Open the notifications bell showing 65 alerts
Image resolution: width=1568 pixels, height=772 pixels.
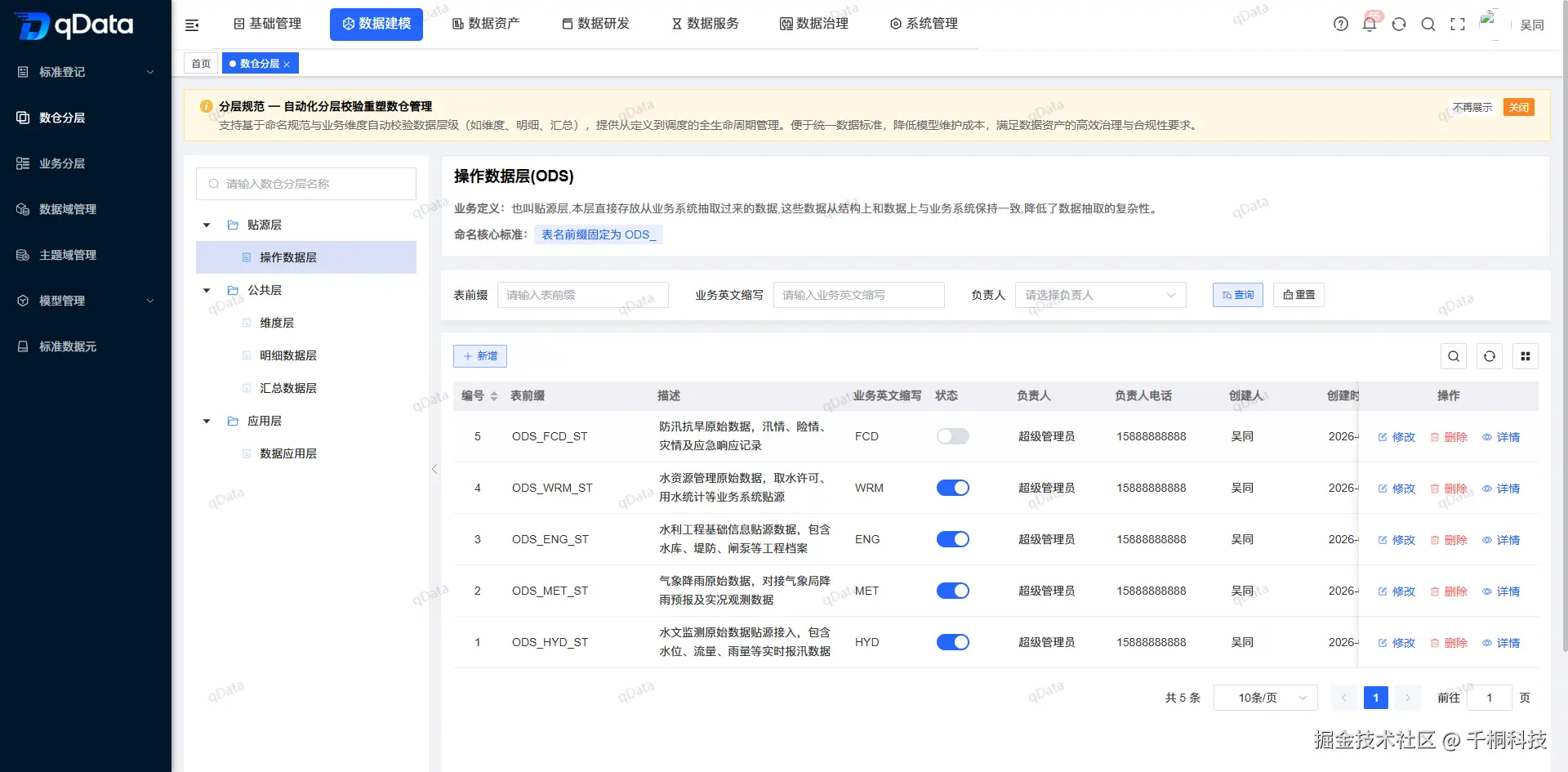click(x=1370, y=25)
